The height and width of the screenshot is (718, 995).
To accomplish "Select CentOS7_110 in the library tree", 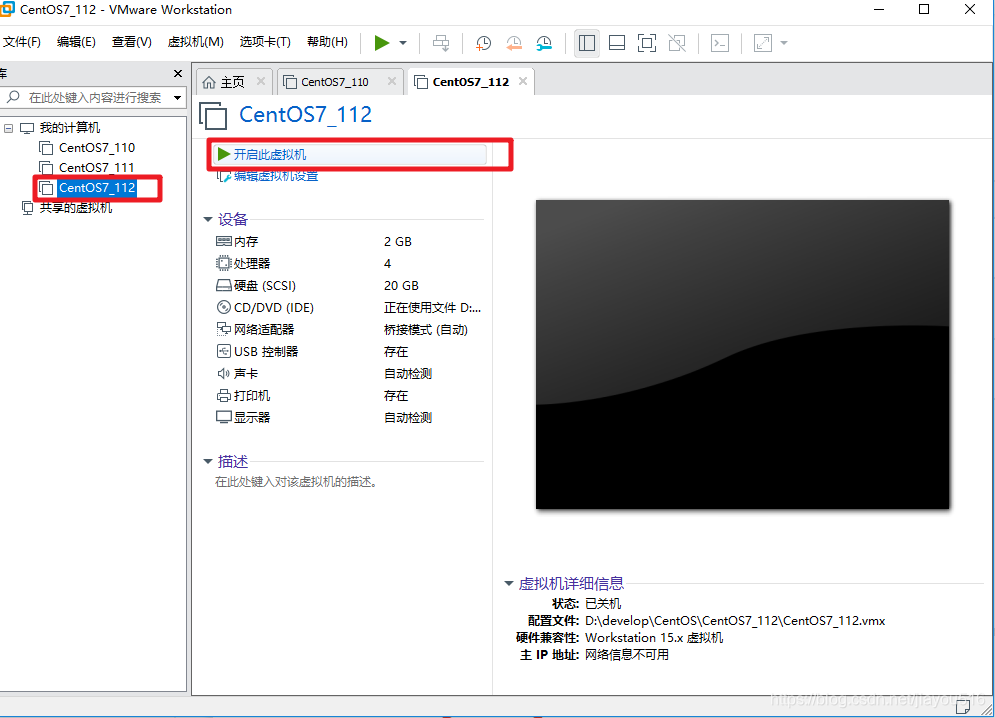I will click(96, 148).
